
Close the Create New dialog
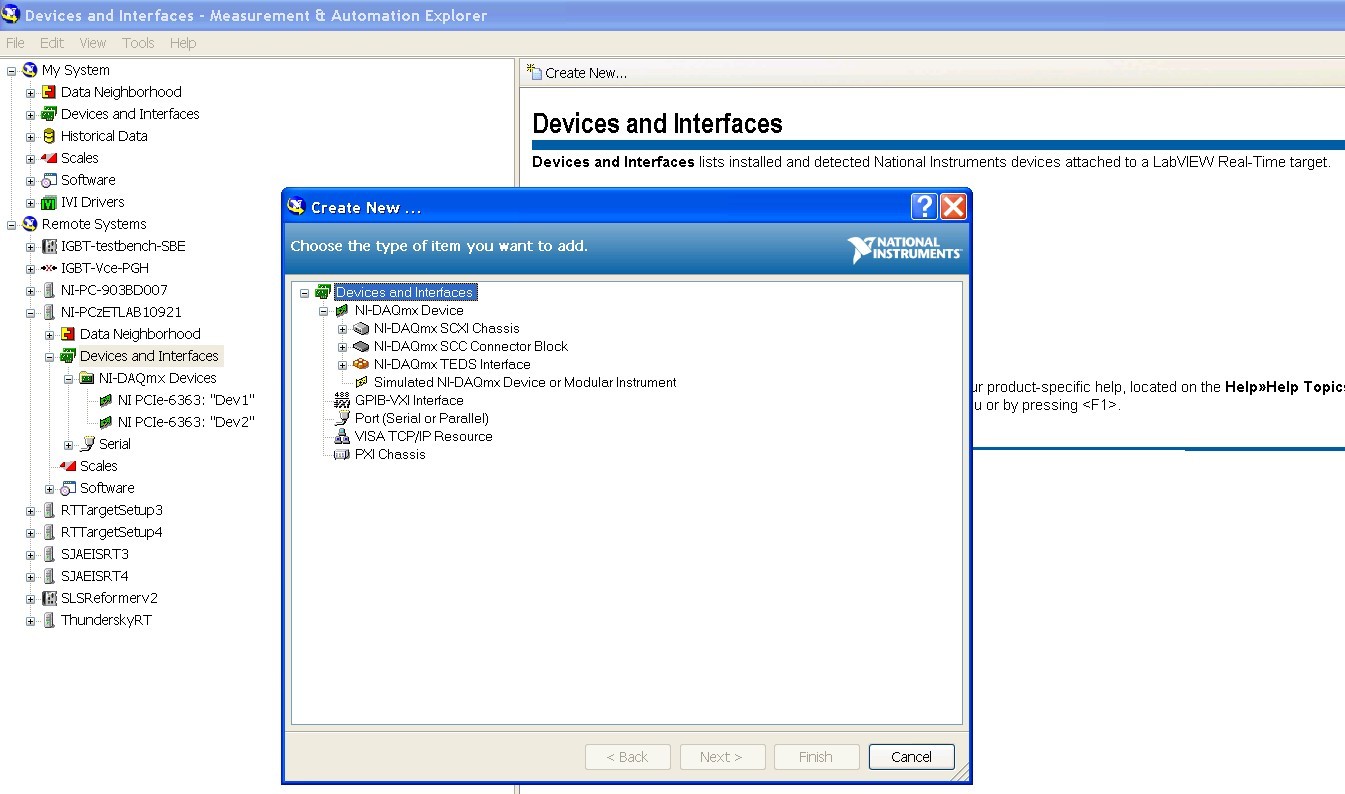pyautogui.click(x=953, y=206)
